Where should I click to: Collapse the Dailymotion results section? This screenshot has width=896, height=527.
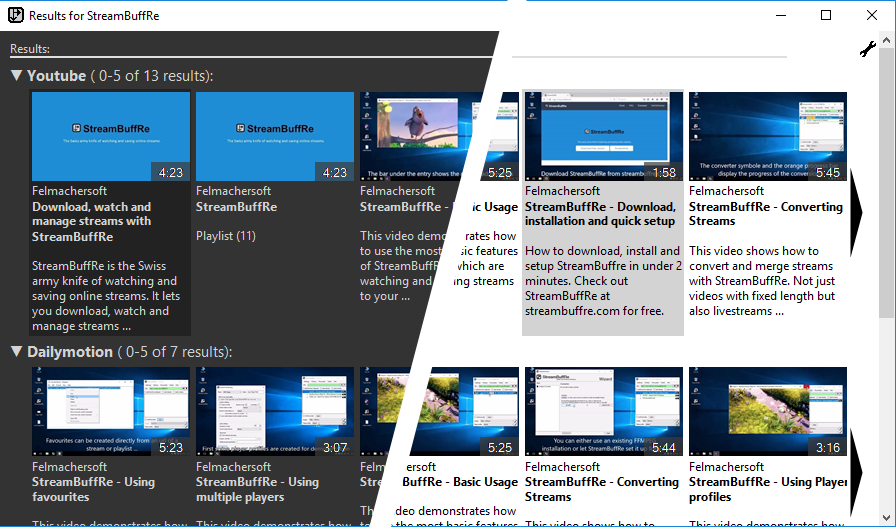17,351
